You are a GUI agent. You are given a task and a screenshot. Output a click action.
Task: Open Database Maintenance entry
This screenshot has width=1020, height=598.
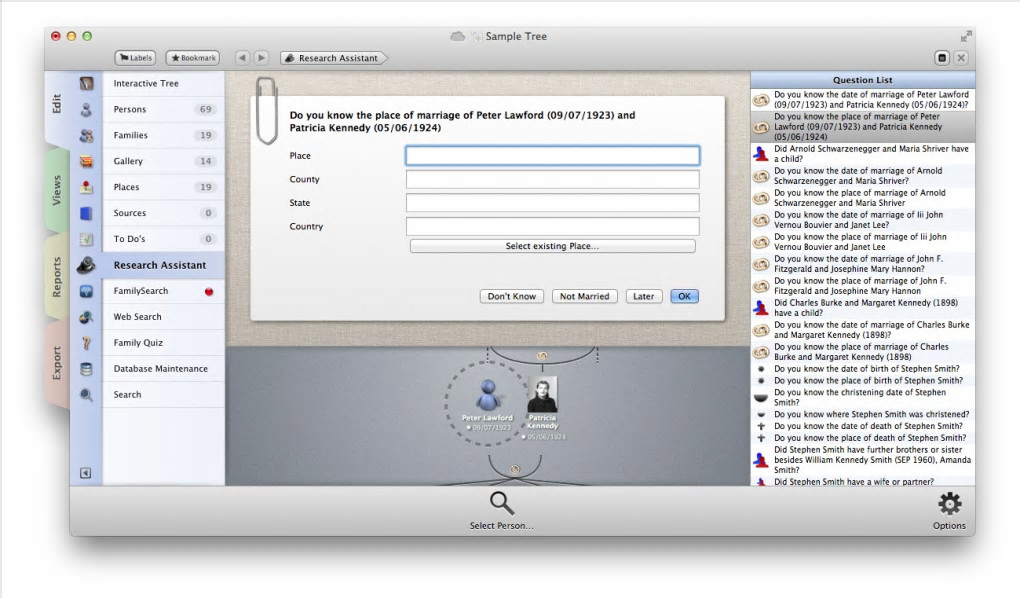(163, 369)
